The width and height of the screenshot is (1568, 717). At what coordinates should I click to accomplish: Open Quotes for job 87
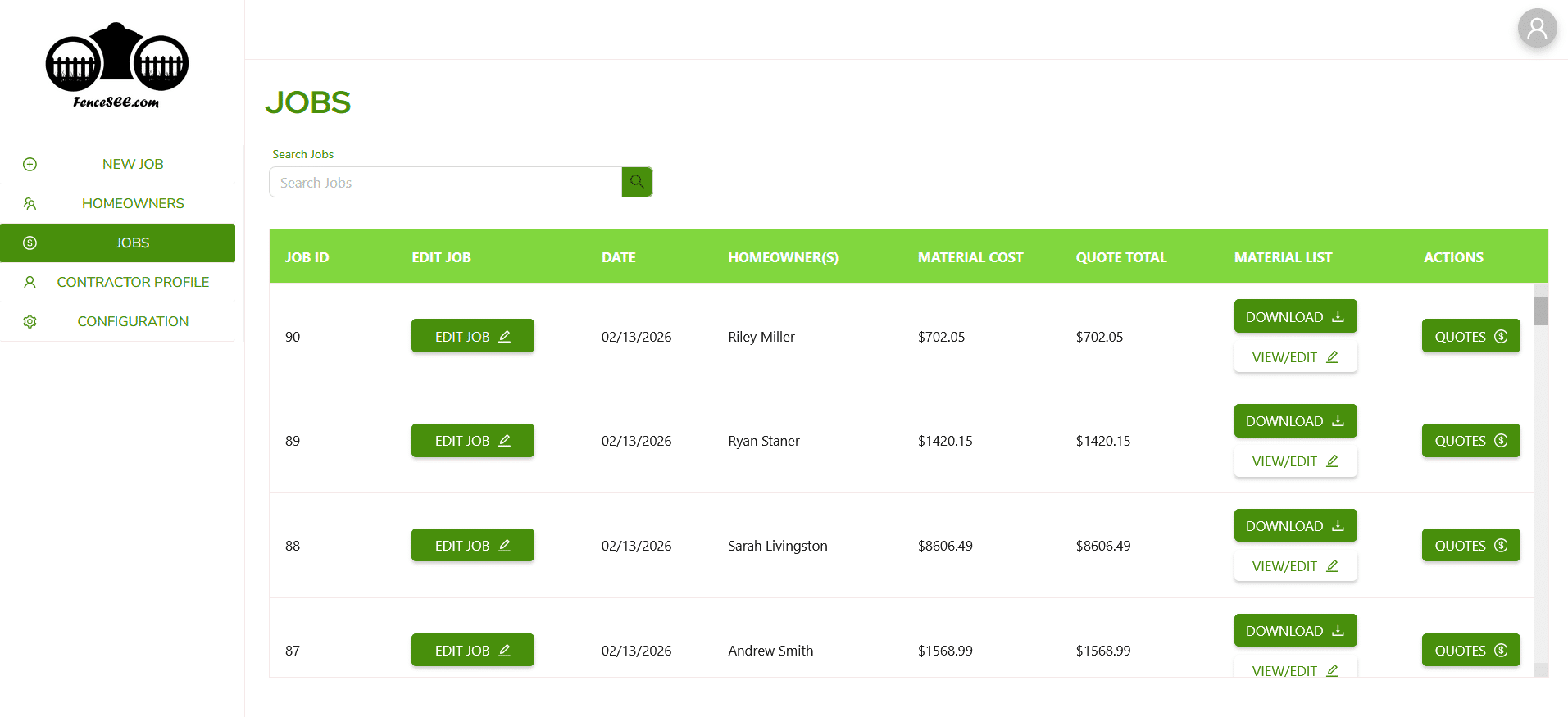click(x=1470, y=650)
